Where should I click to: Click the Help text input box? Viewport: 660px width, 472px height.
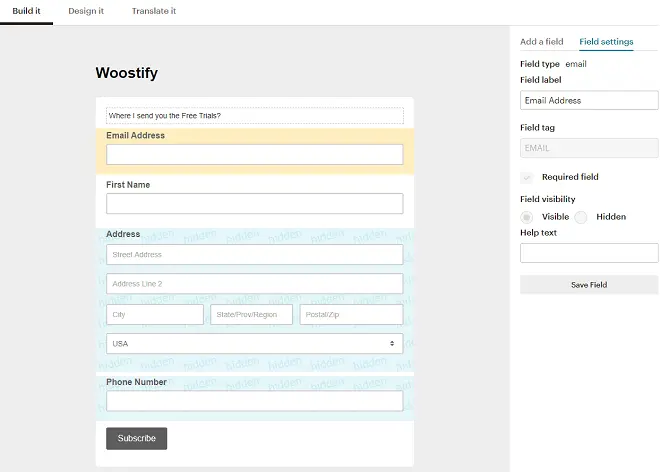(589, 253)
